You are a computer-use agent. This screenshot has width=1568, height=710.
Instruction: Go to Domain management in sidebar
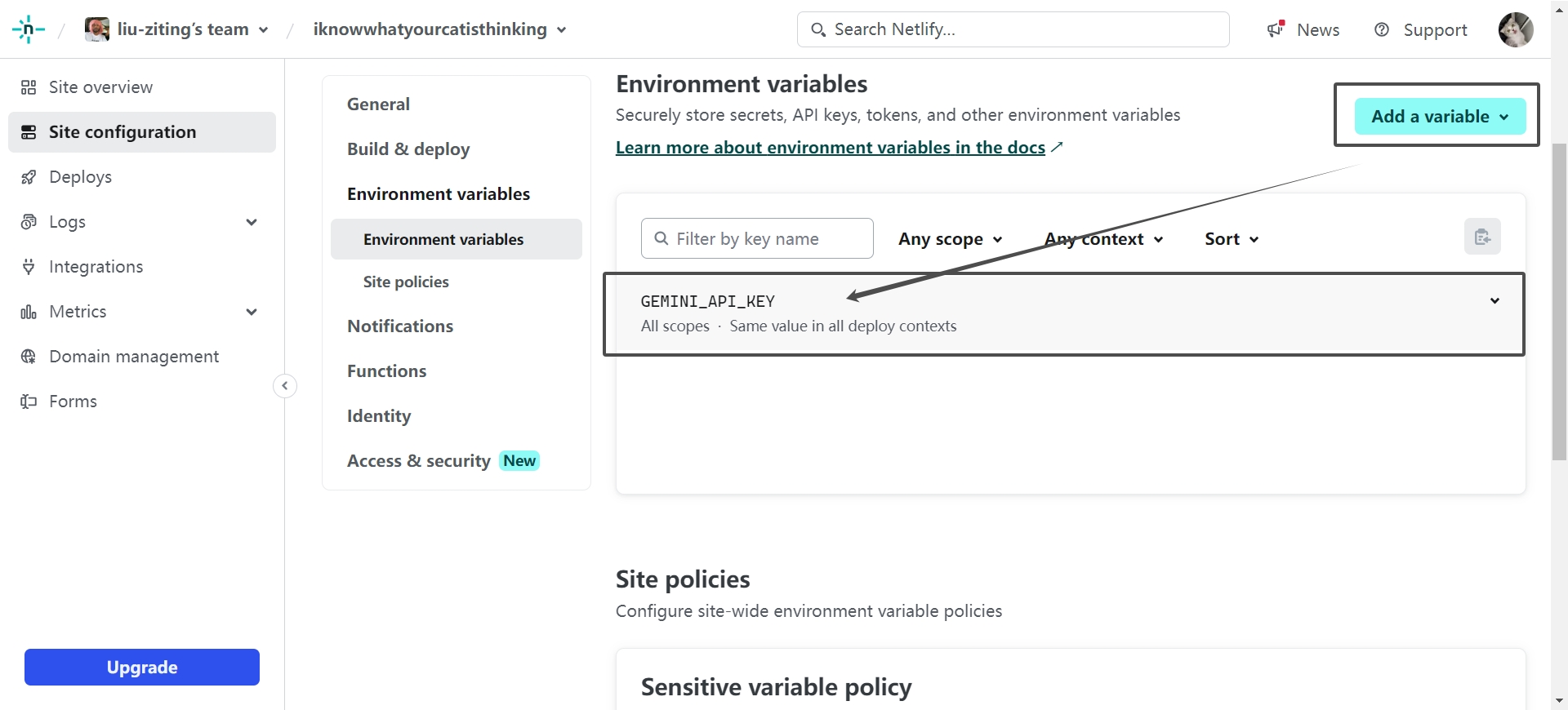134,357
